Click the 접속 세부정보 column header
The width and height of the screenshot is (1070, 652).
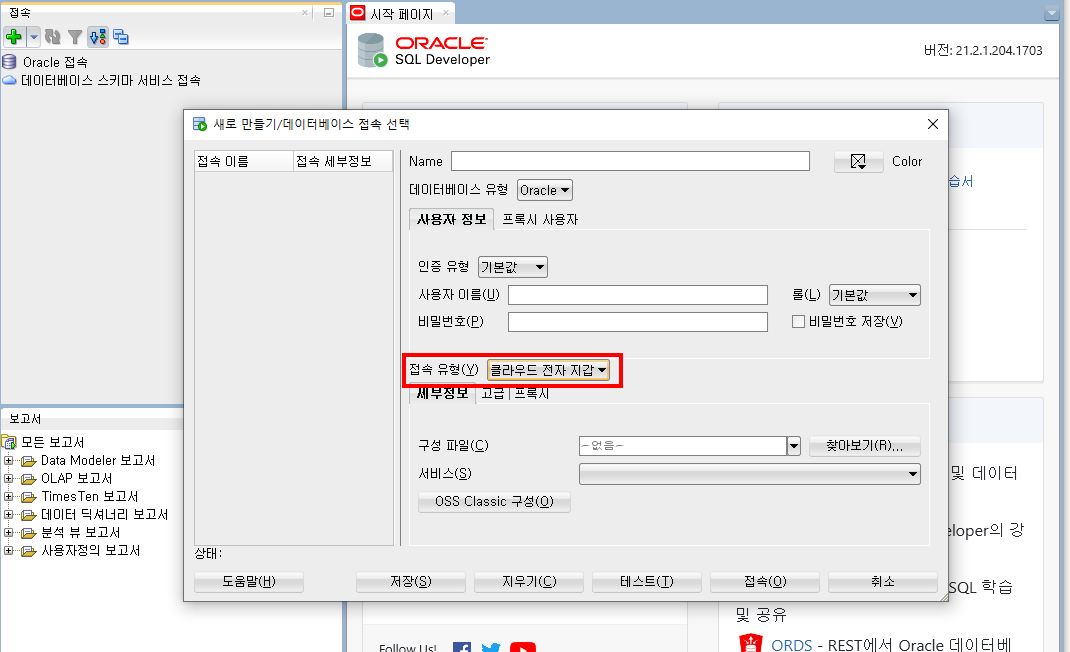343,161
